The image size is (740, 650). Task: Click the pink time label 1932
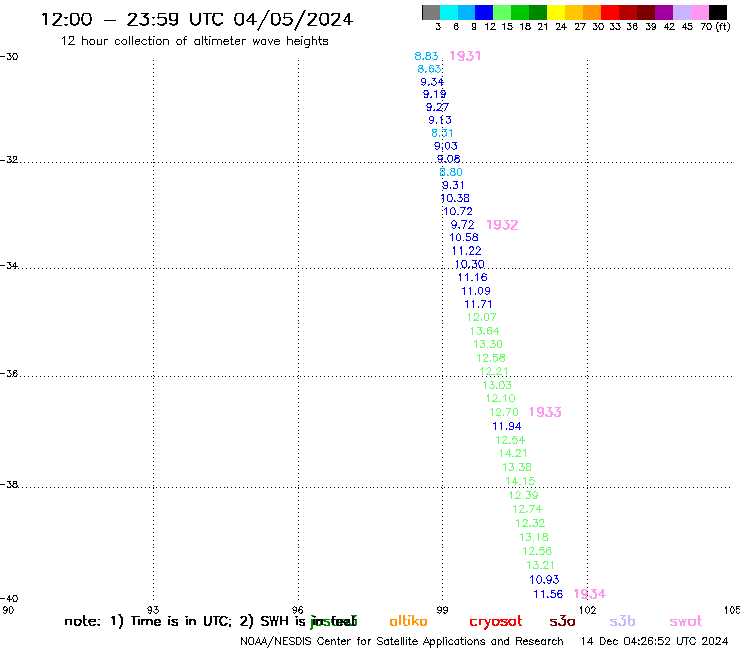[502, 225]
